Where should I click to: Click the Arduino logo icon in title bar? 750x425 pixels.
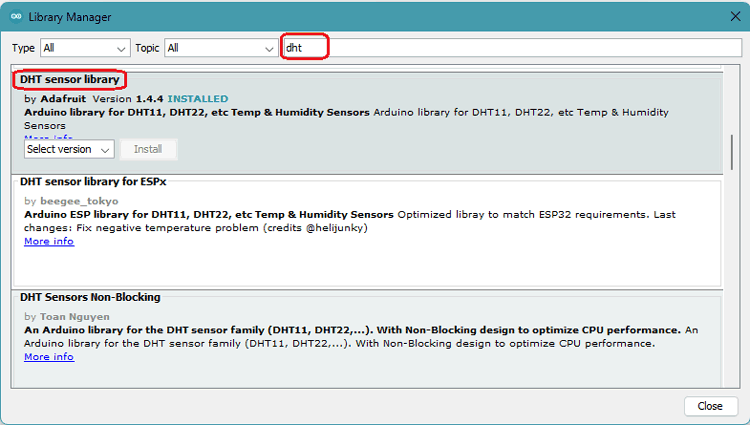pos(16,17)
